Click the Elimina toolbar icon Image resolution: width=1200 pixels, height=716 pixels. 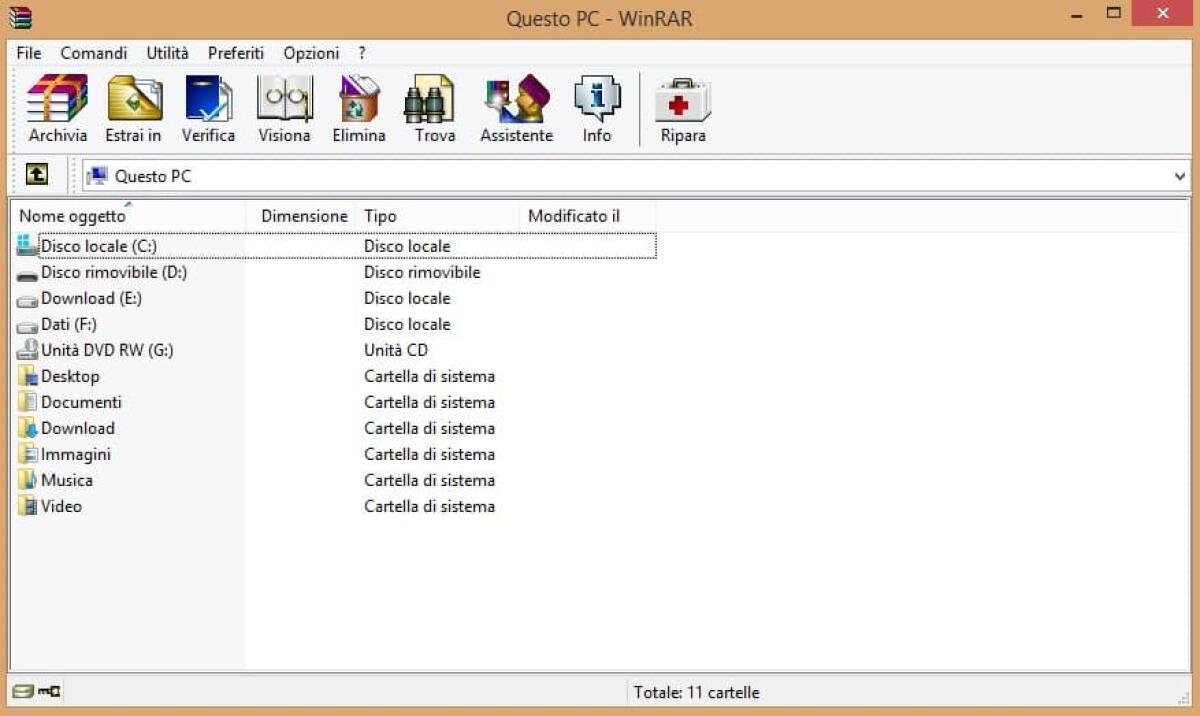coord(358,105)
